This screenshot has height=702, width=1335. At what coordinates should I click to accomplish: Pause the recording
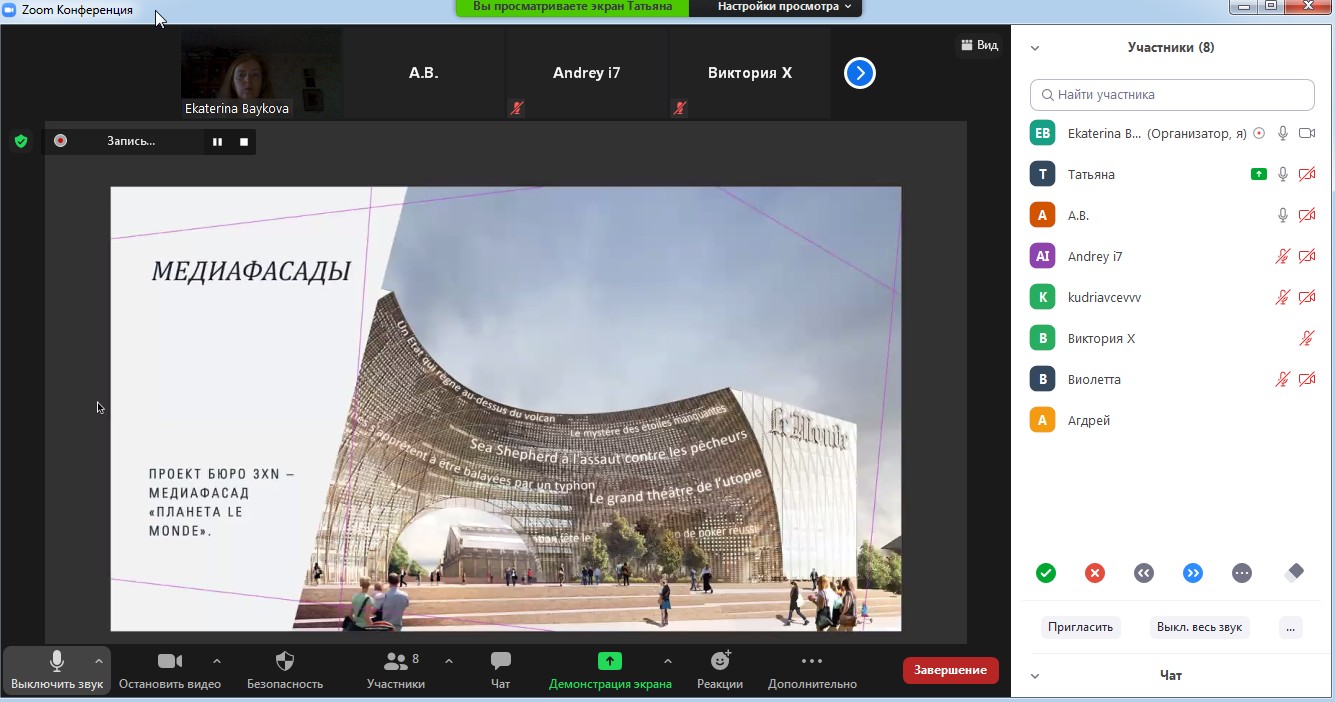point(217,142)
